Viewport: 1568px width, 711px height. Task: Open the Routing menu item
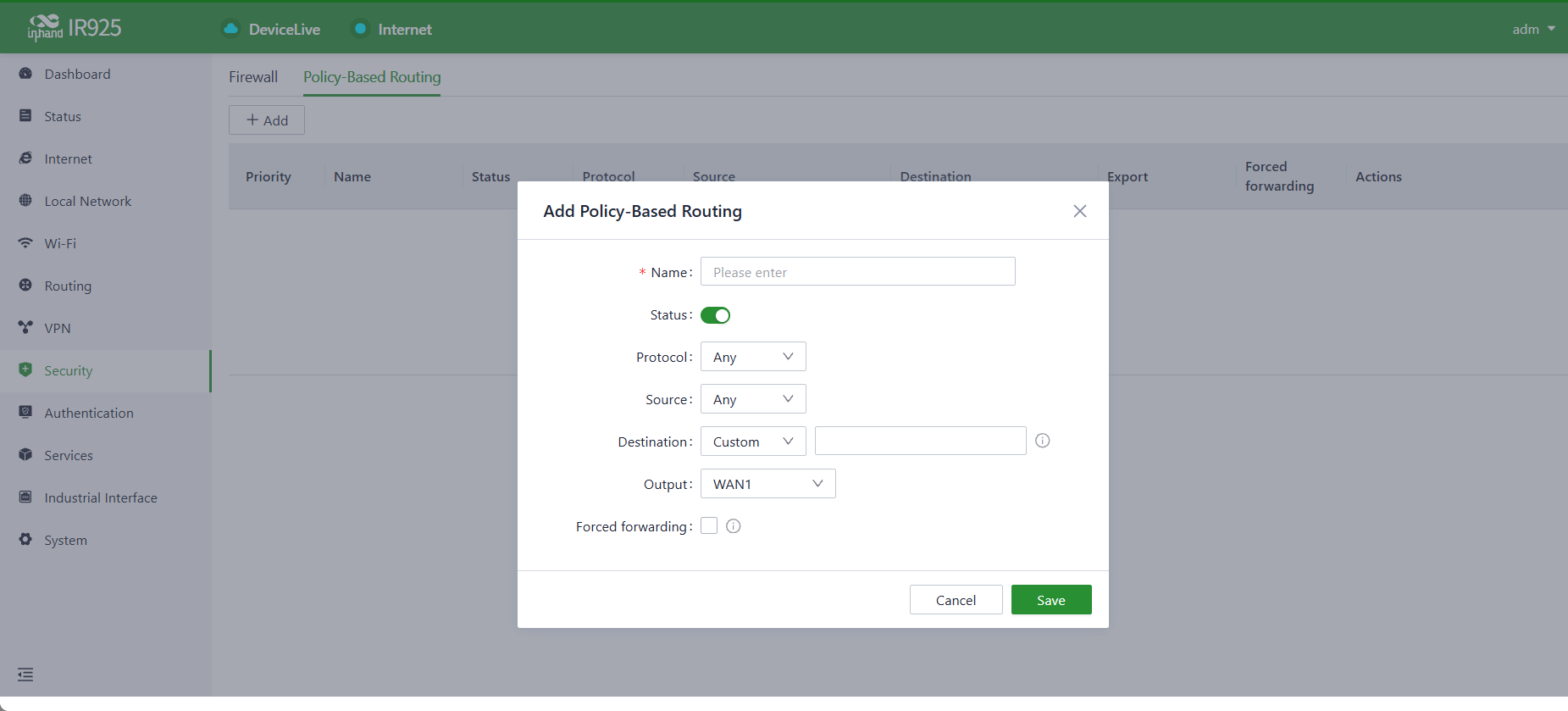[68, 286]
